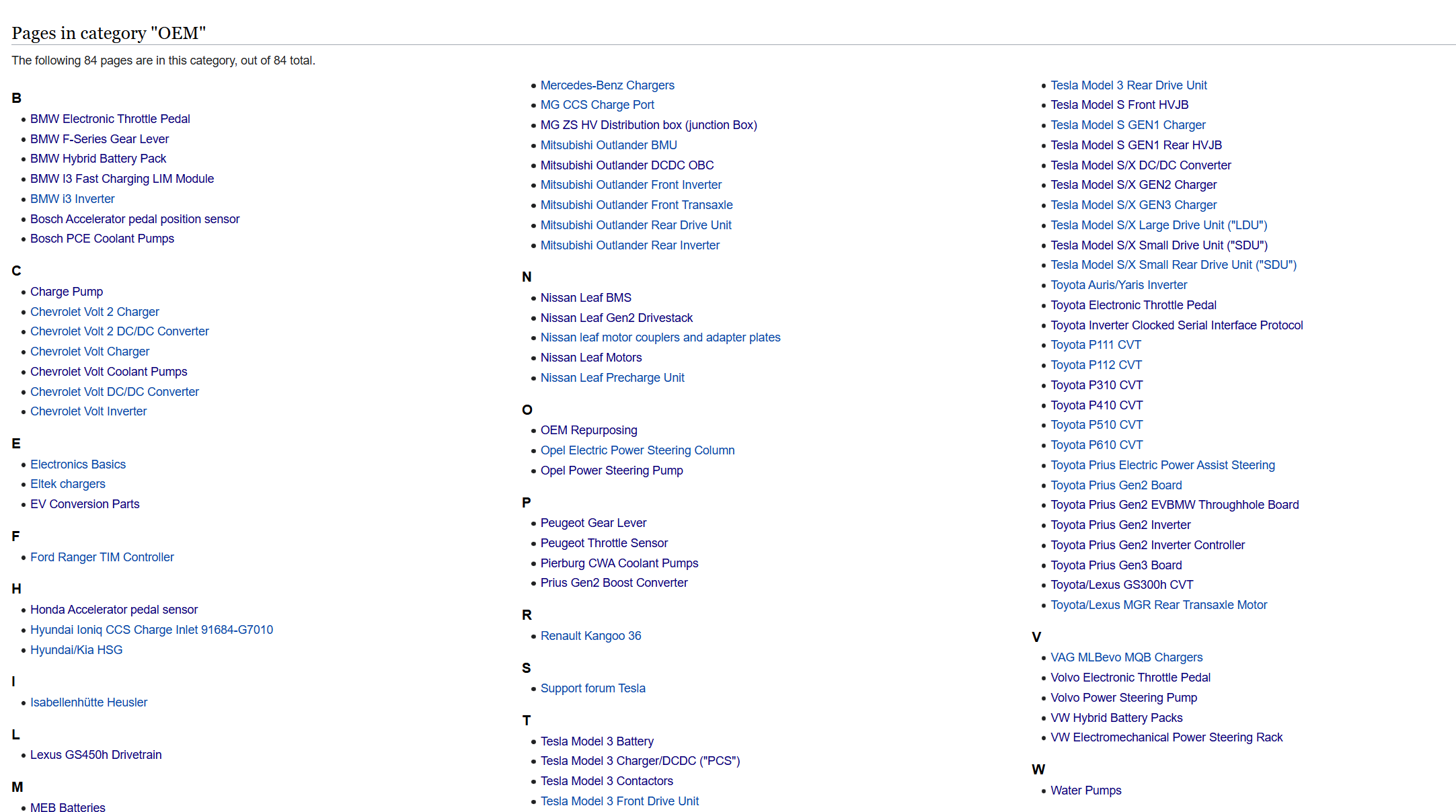Image resolution: width=1456 pixels, height=812 pixels.
Task: Go to Toyota Prius Gen2 Inverter Controller
Action: (x=1147, y=545)
